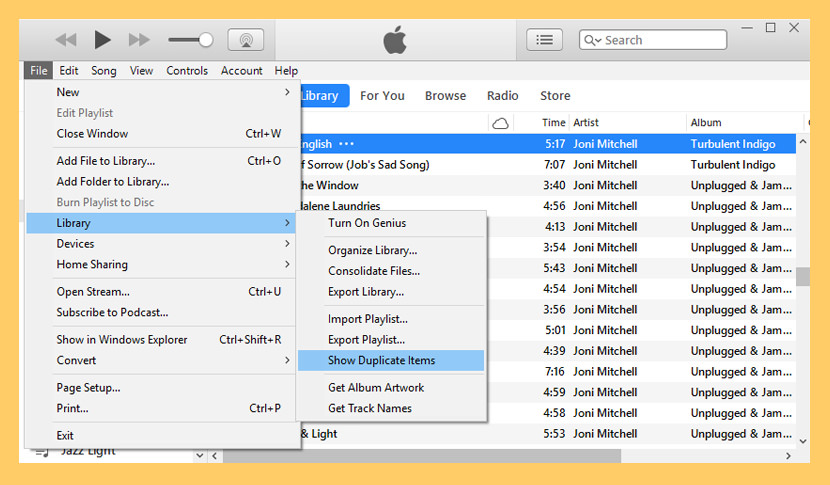The height and width of the screenshot is (485, 830).
Task: Click the scroll up arrow of song list
Action: coord(803,141)
